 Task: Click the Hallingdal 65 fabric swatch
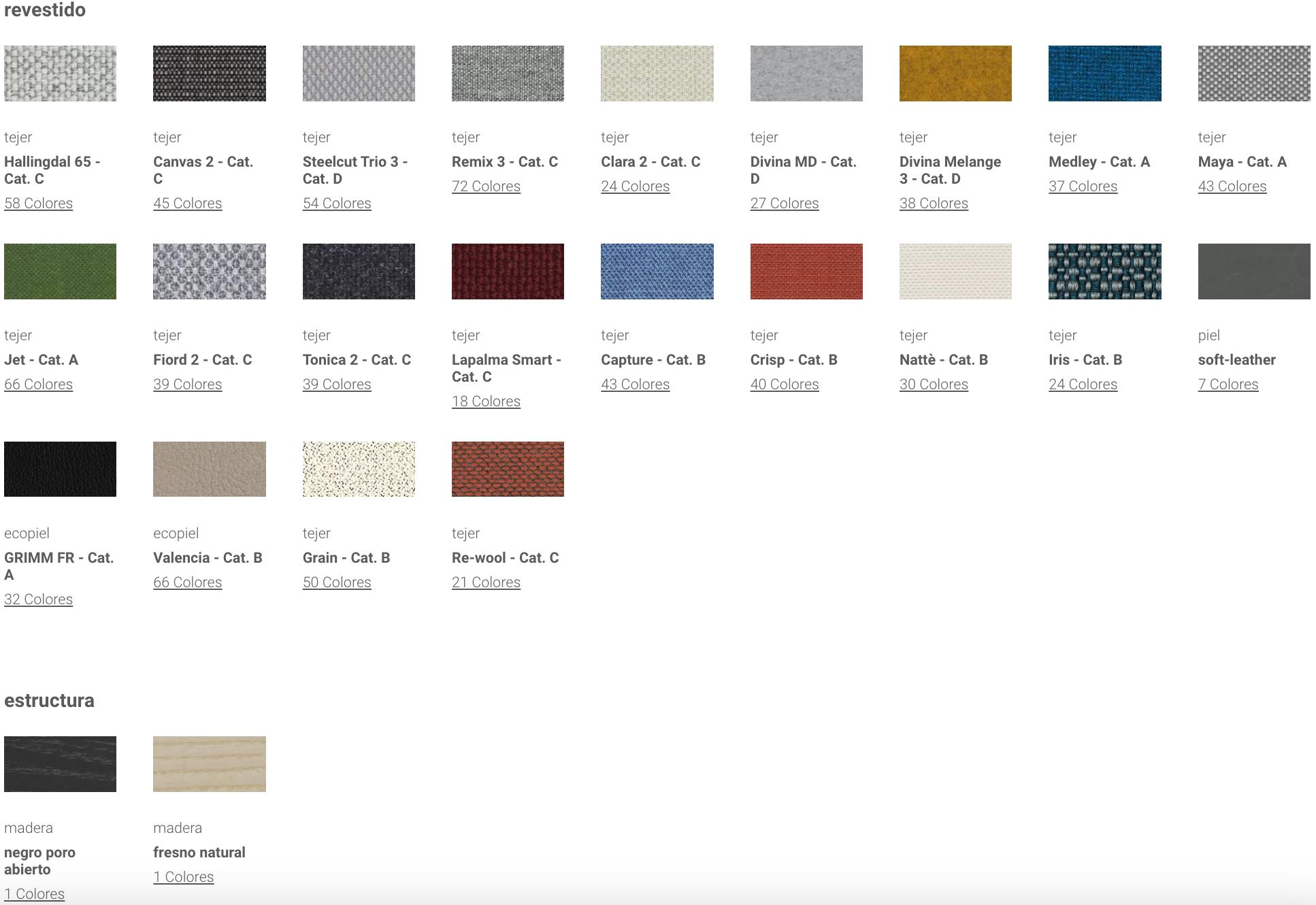pyautogui.click(x=60, y=73)
